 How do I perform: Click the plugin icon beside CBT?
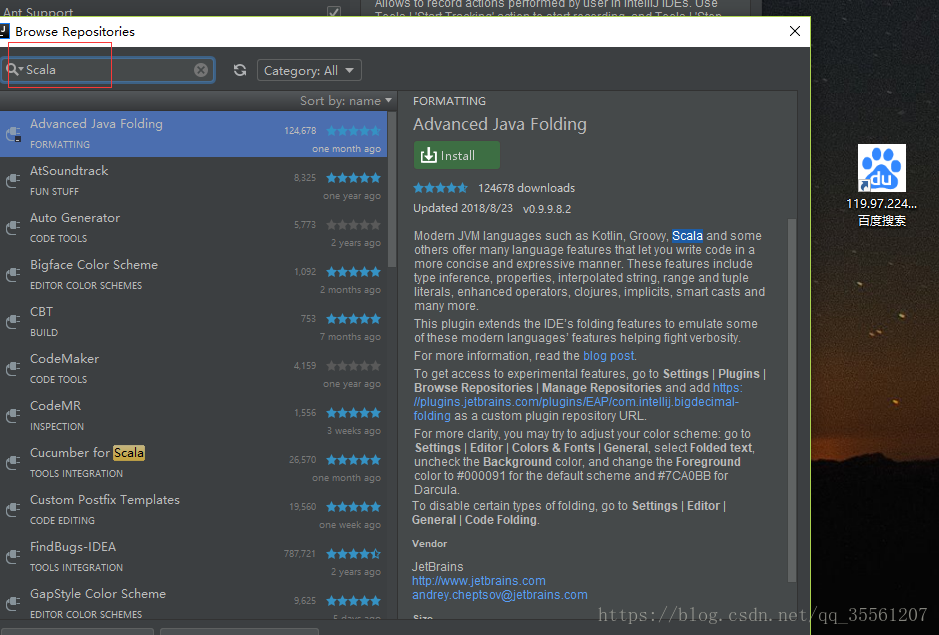click(x=13, y=322)
